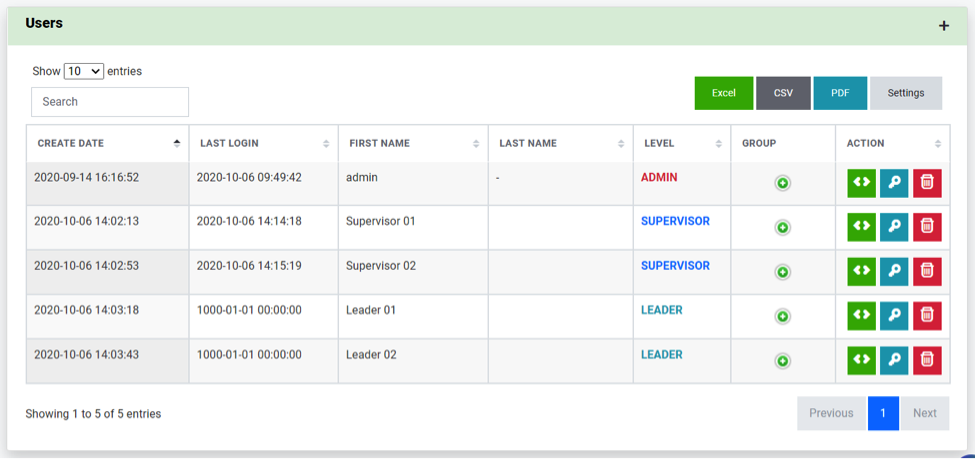975x459 pixels.
Task: Sort by Create Date column
Action: click(x=108, y=143)
